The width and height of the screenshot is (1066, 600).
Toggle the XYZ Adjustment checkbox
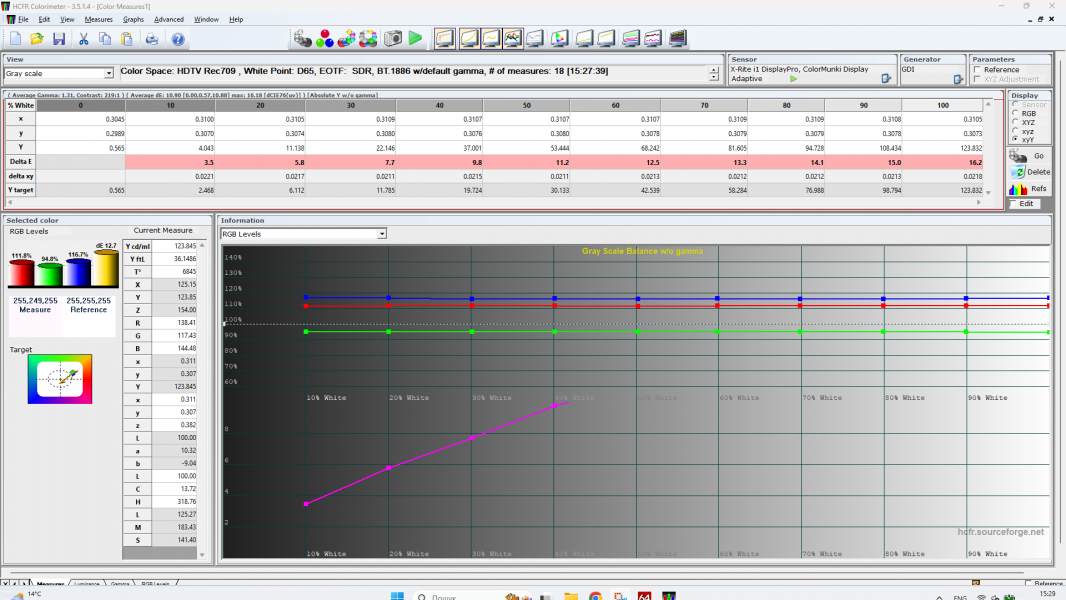click(x=977, y=79)
